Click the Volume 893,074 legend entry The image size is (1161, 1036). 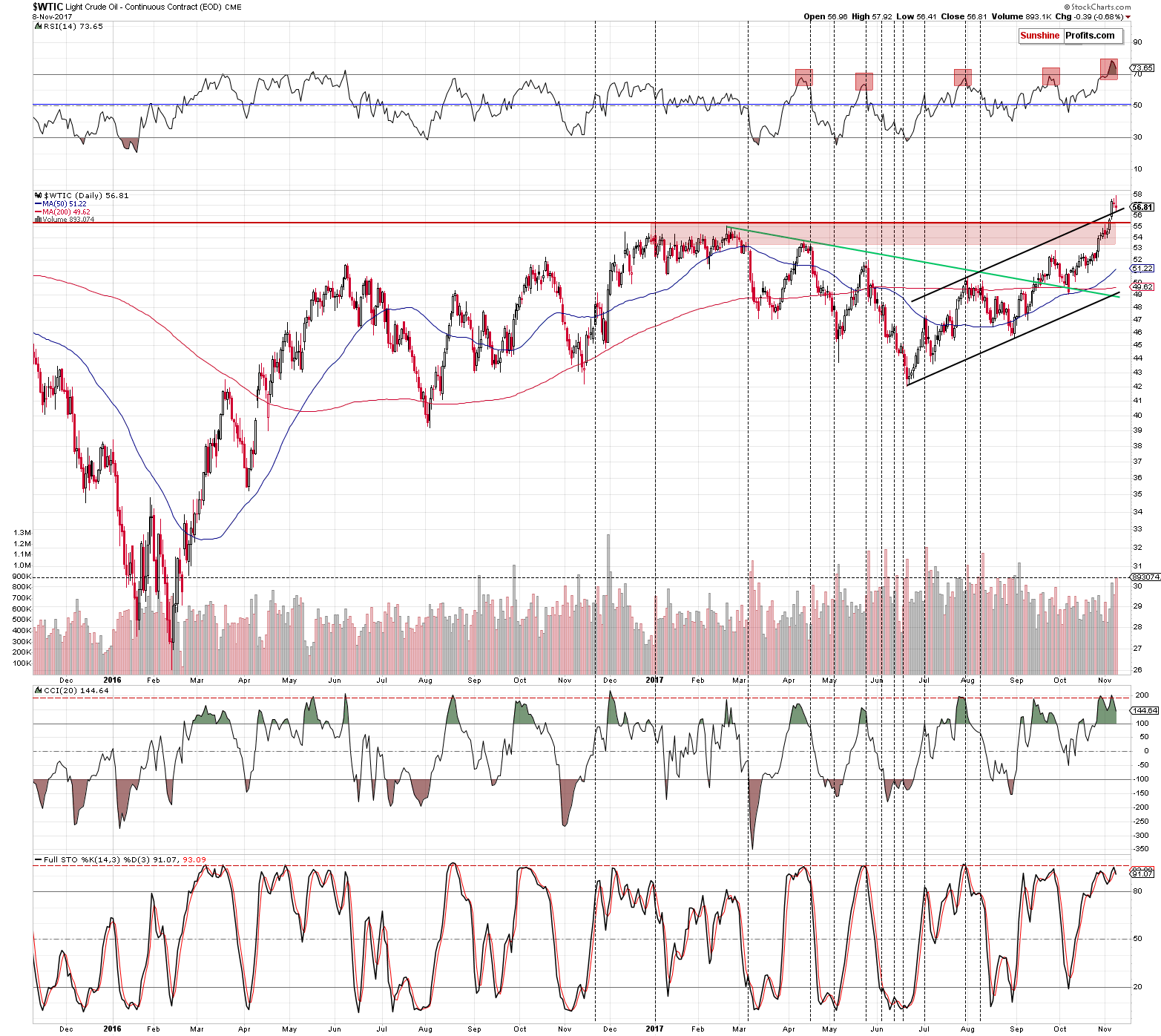click(x=68, y=220)
